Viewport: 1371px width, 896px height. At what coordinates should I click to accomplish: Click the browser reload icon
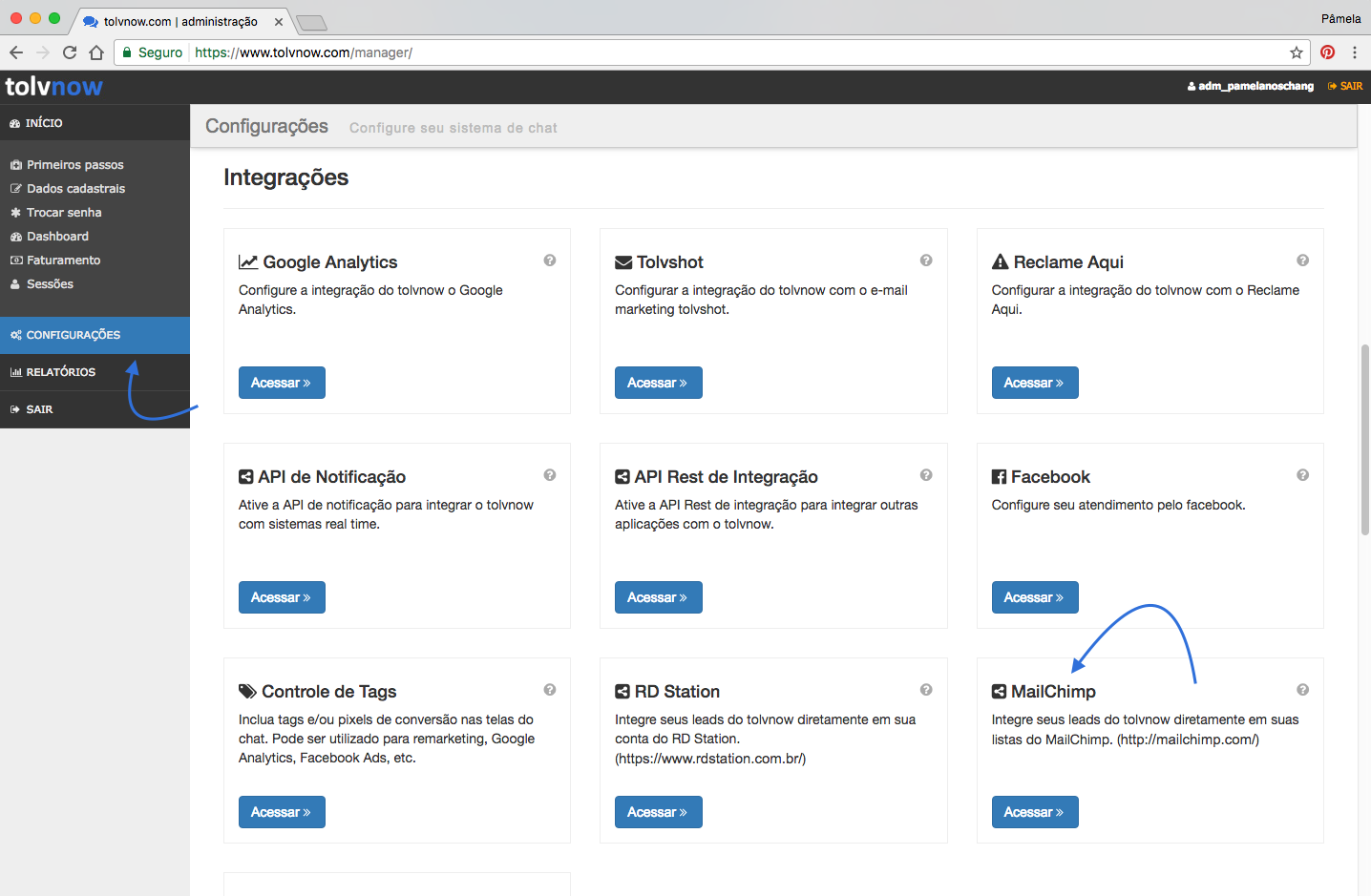(x=70, y=52)
